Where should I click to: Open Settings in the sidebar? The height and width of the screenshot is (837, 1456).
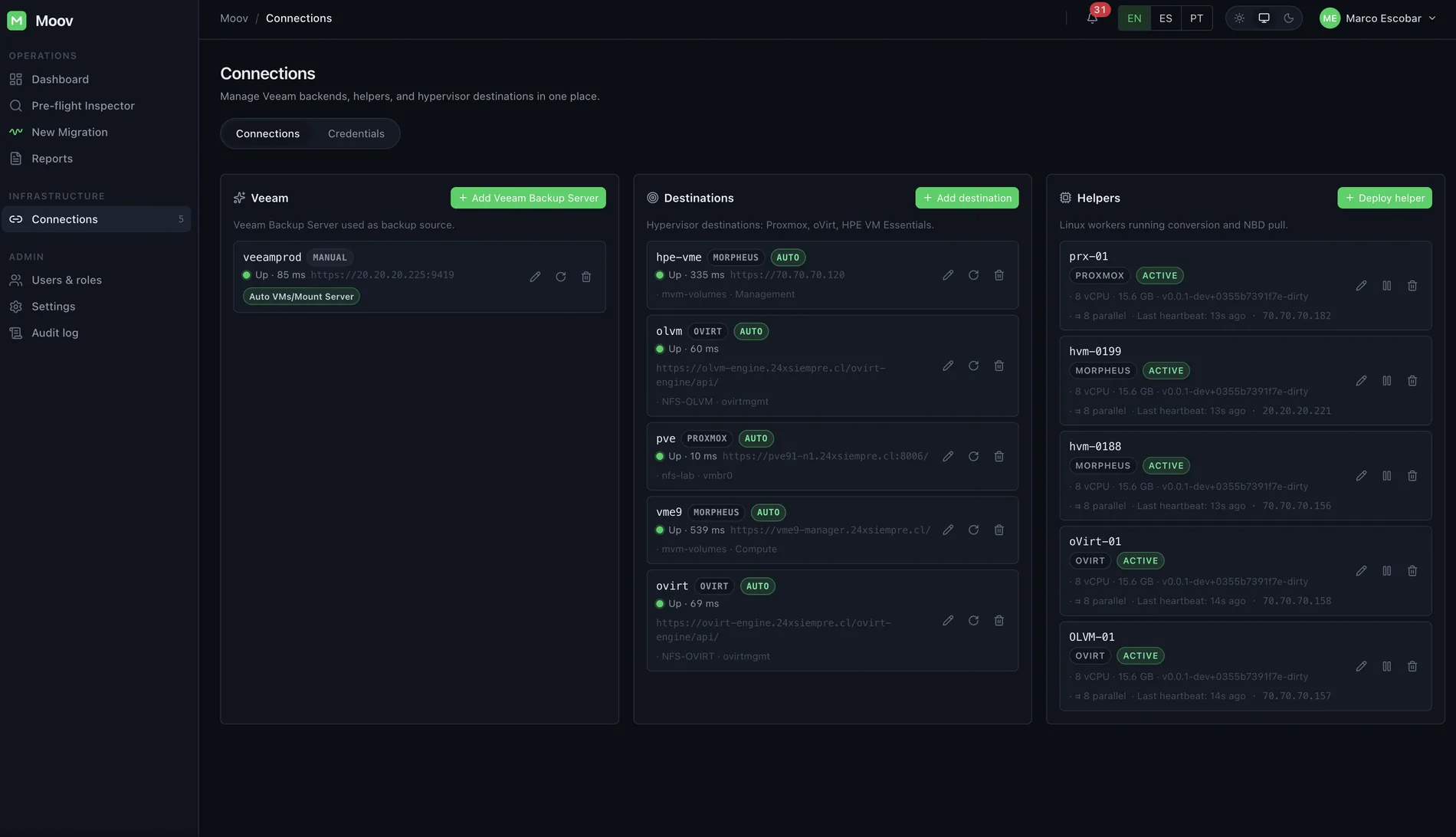tap(96, 307)
